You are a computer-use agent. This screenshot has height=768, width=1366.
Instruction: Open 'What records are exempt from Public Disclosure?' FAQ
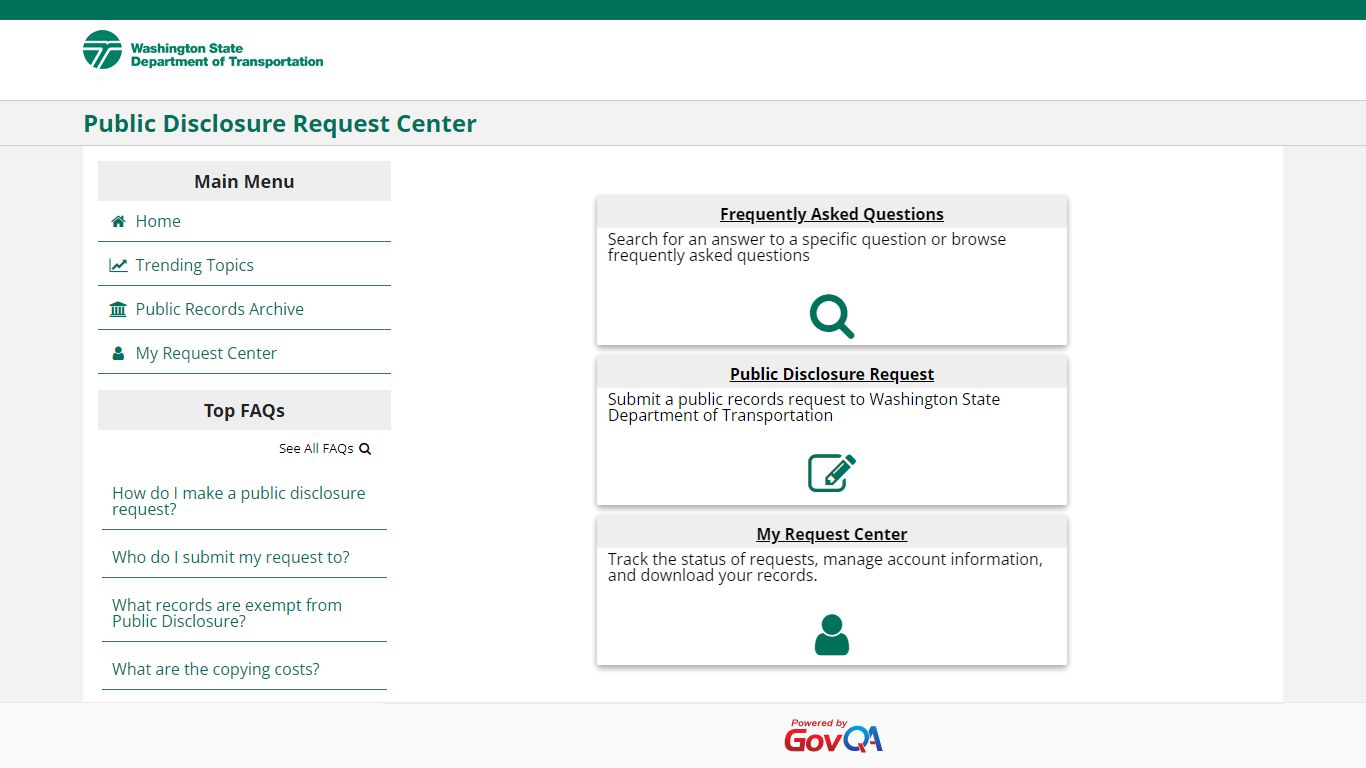[244, 613]
